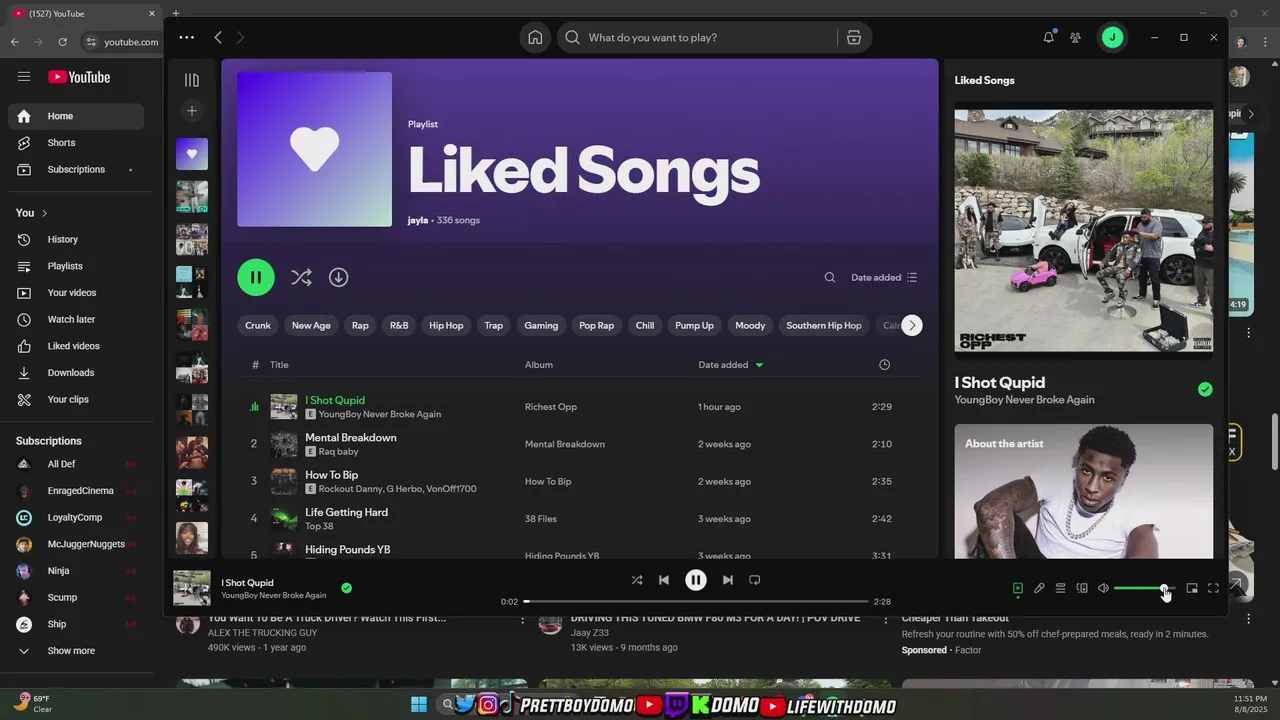Open Browse icon in search bar

(854, 37)
